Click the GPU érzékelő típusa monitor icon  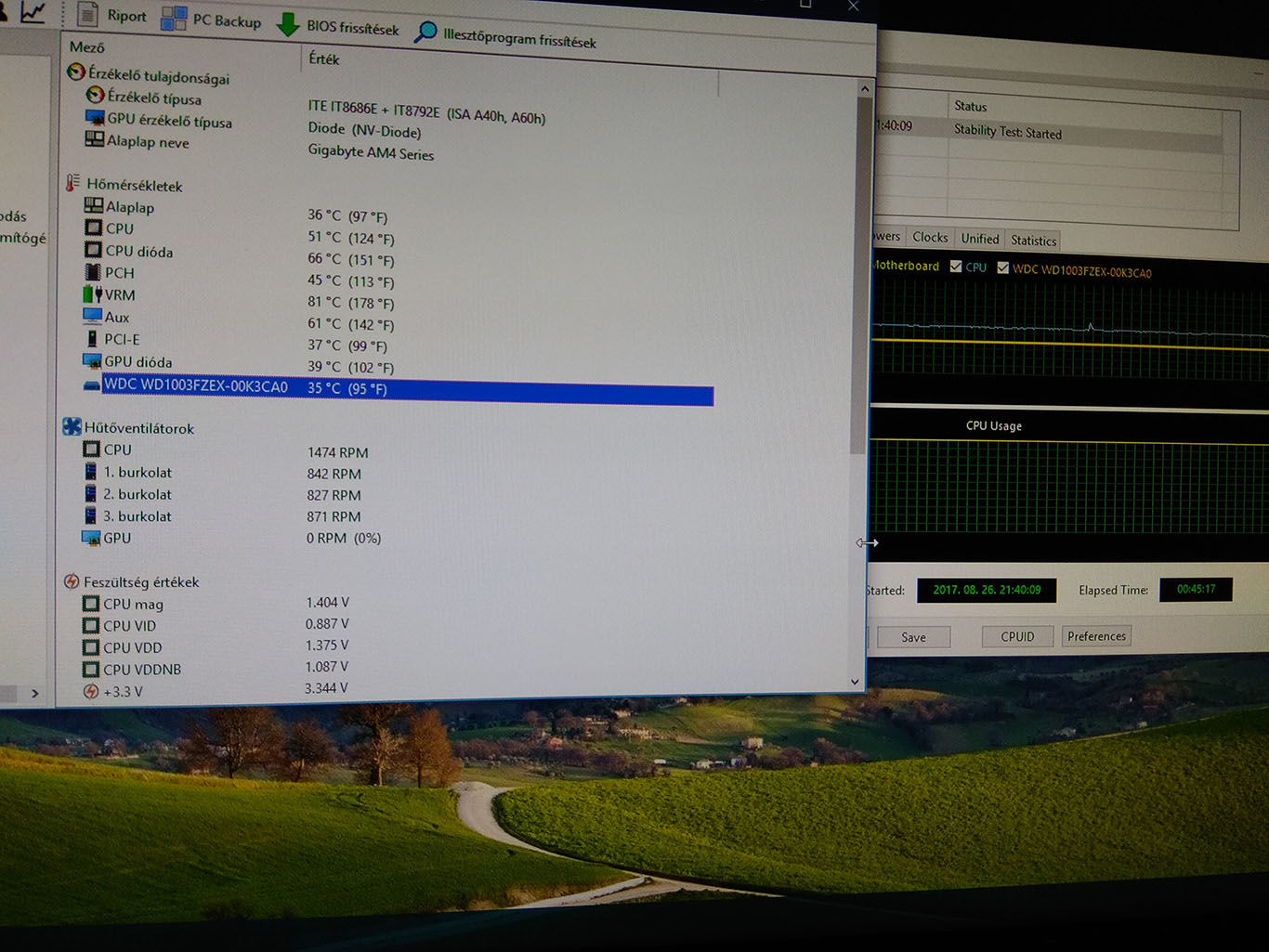(x=95, y=118)
